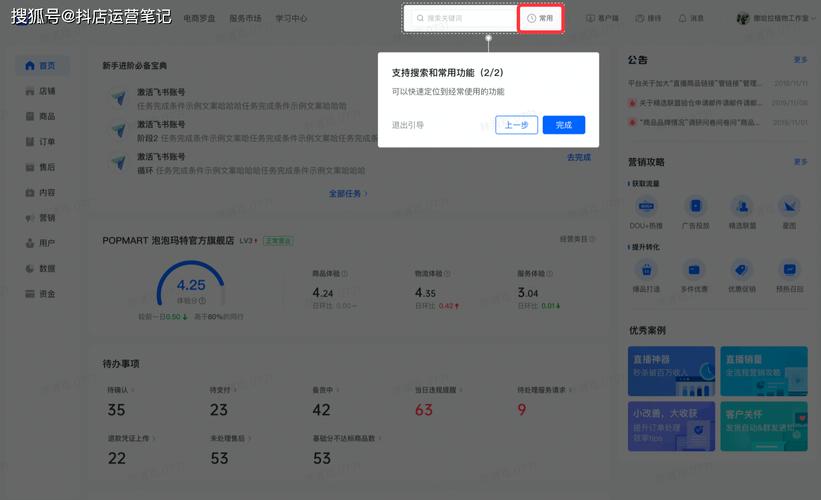The width and height of the screenshot is (821, 500).
Task: Open the 直播销量 case thumbnail
Action: (764, 371)
